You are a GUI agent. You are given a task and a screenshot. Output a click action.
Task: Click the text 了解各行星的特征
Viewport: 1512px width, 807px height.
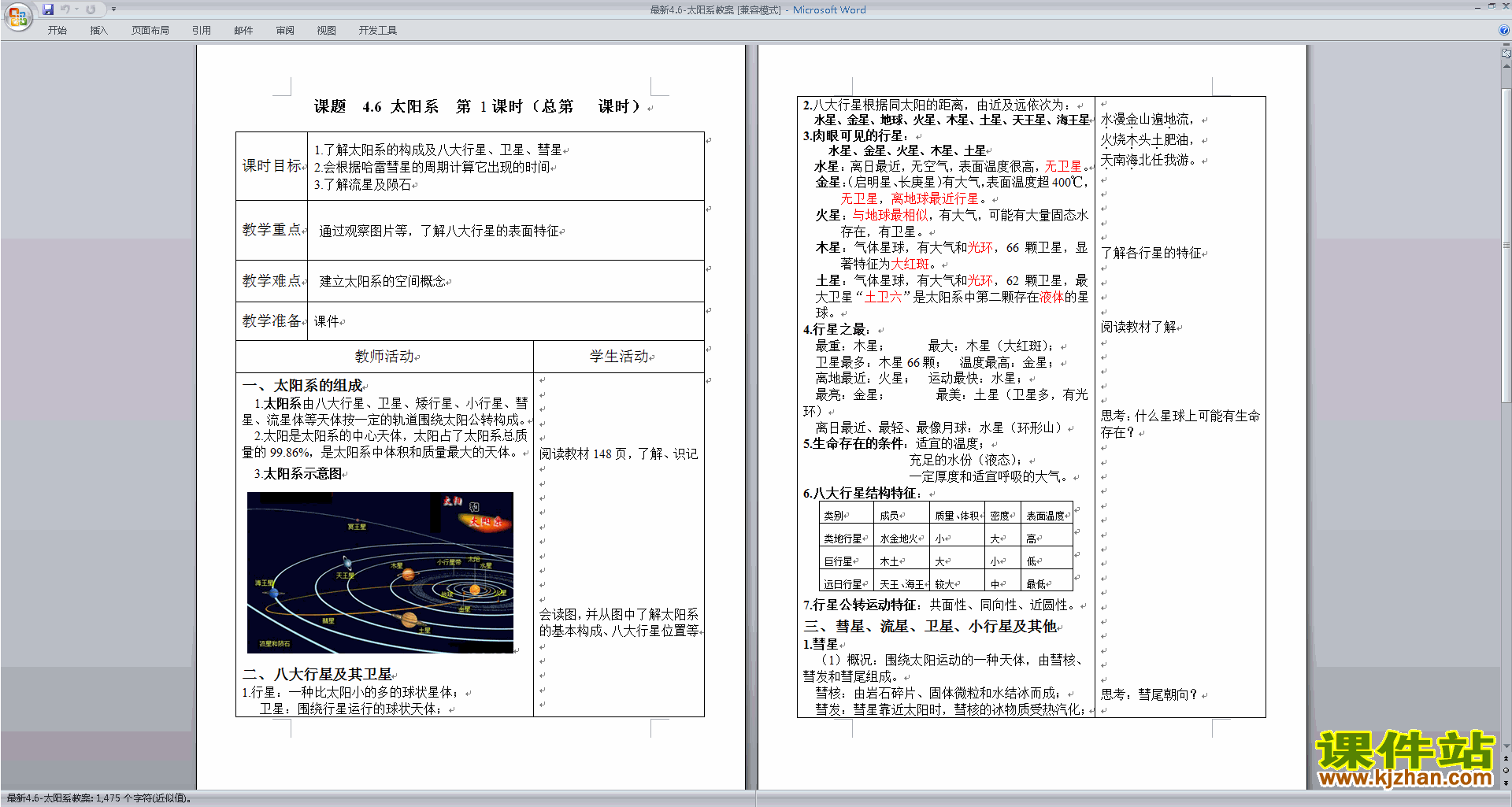(1151, 253)
